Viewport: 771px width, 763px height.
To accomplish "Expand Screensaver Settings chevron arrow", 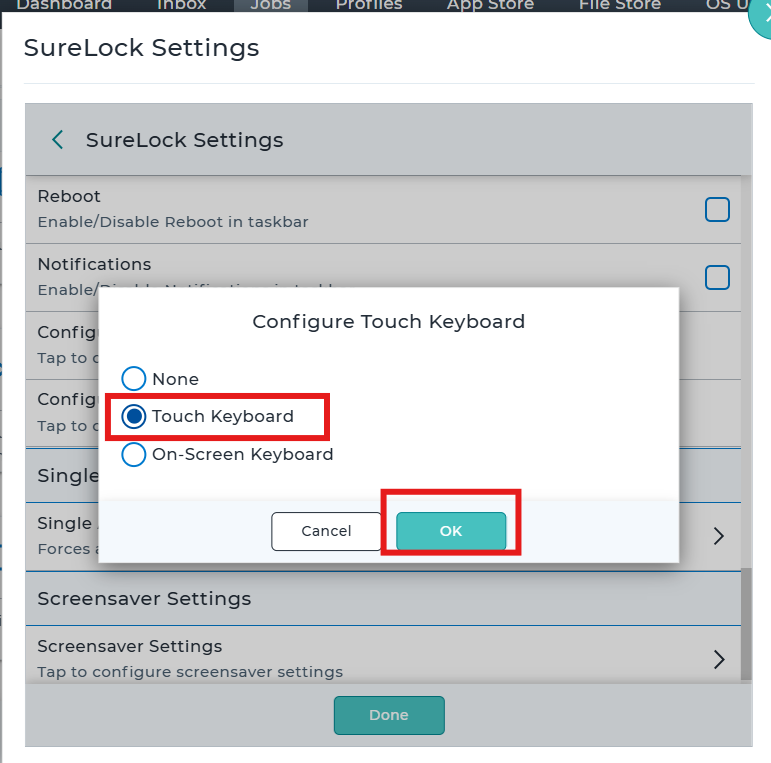I will pos(718,659).
